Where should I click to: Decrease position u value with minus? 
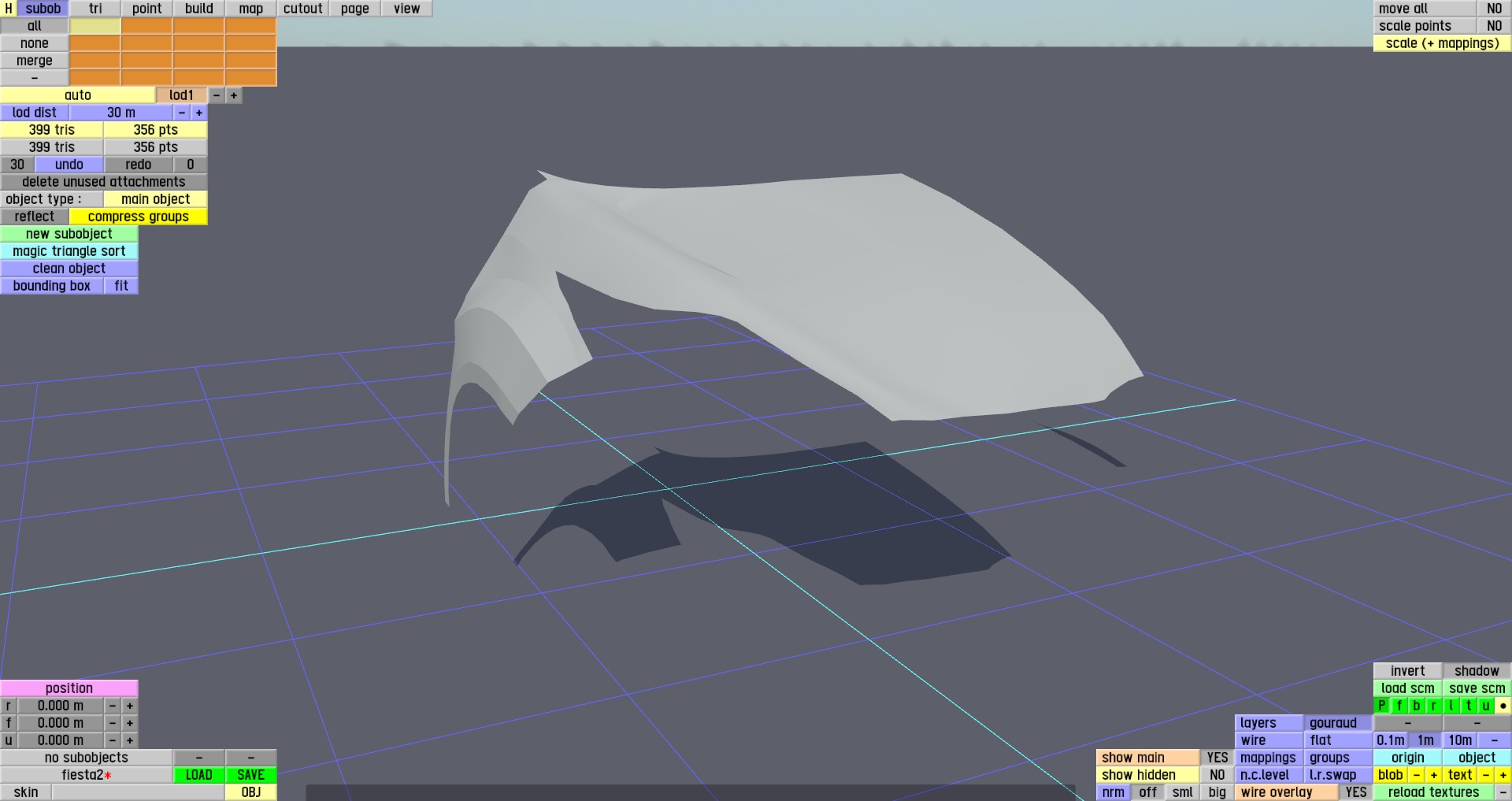click(113, 740)
